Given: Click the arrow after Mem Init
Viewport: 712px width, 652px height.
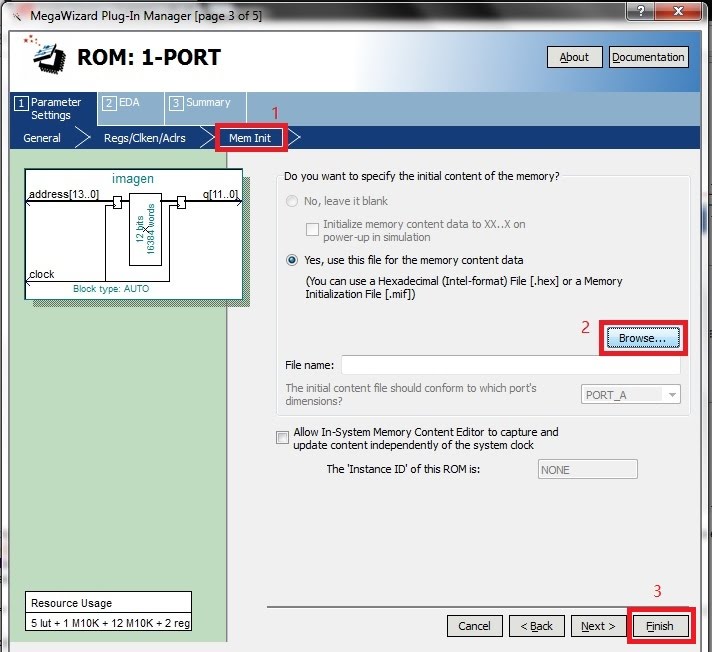Looking at the screenshot, I should 294,138.
